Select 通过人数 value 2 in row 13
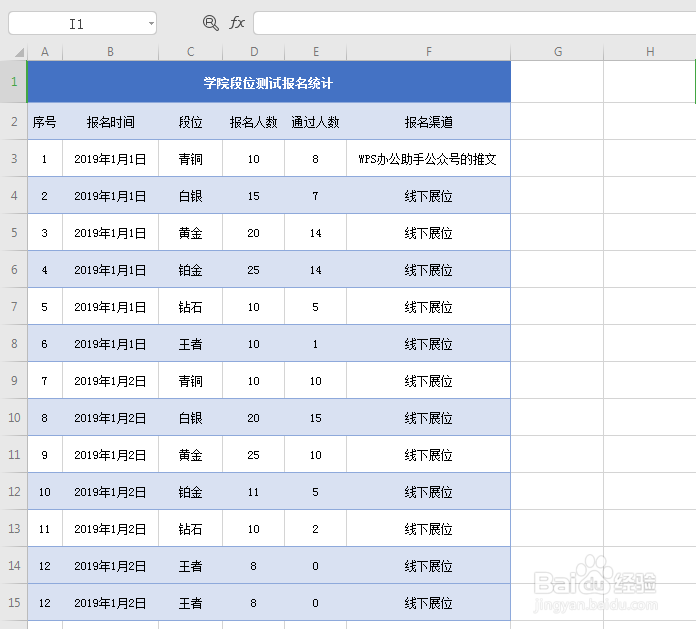This screenshot has height=629, width=696. pyautogui.click(x=316, y=529)
